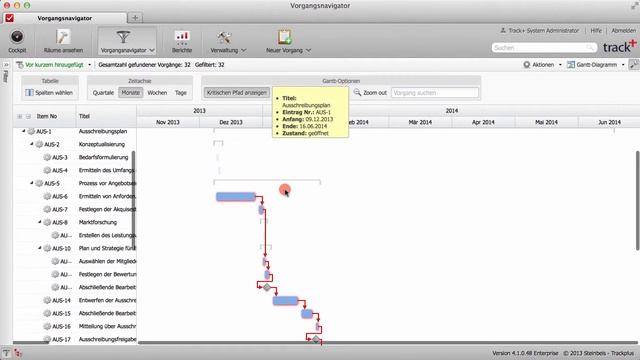Collapse the AUS-5 tree node
The image size is (640, 360).
[x=31, y=183]
